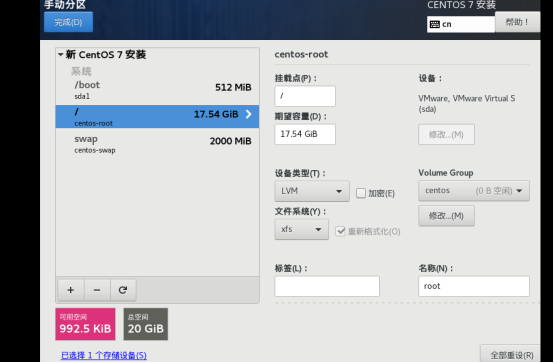Click the centos-root heading on the right
This screenshot has width=554, height=363.
click(x=301, y=54)
